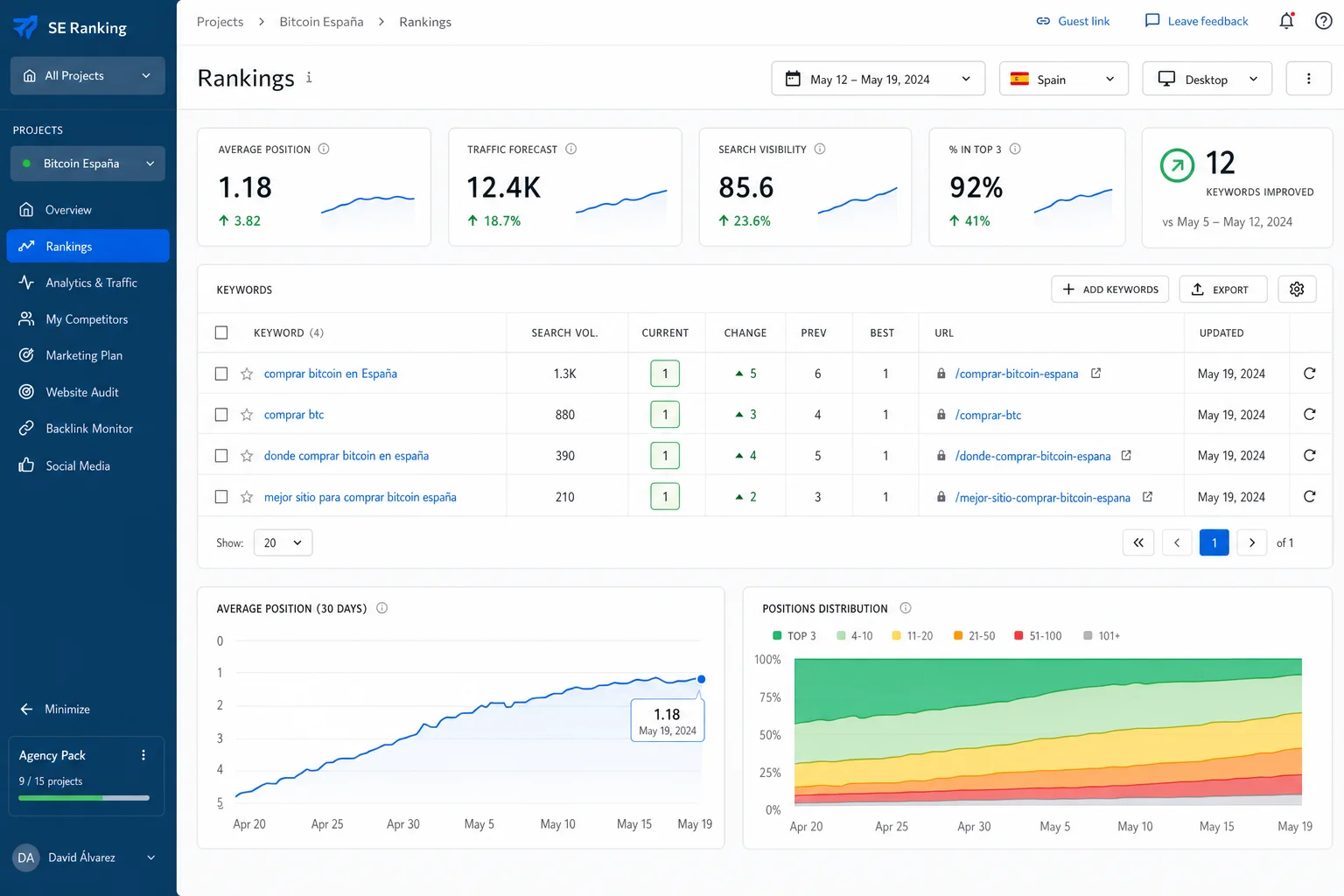Click Leave feedback
Image resolution: width=1344 pixels, height=896 pixels.
(x=1196, y=21)
